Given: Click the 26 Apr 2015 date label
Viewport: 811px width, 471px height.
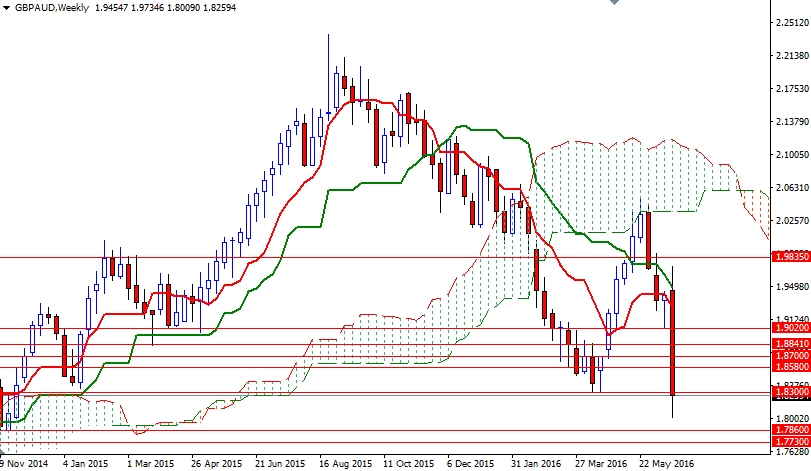Looking at the screenshot, I should point(216,464).
